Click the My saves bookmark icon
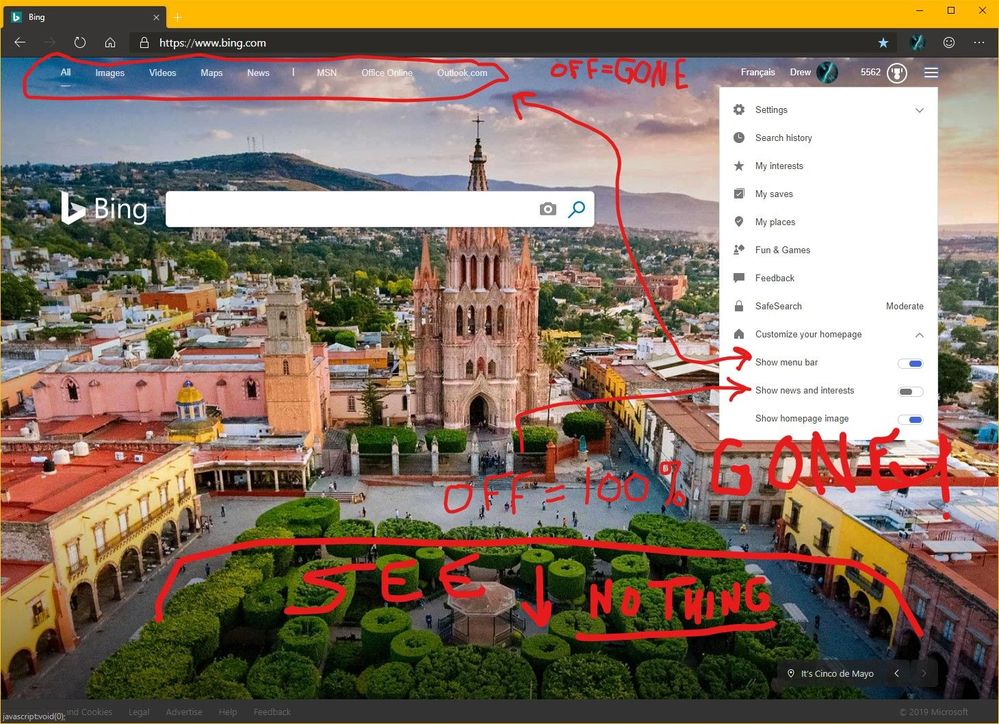The height and width of the screenshot is (724, 999). 738,194
